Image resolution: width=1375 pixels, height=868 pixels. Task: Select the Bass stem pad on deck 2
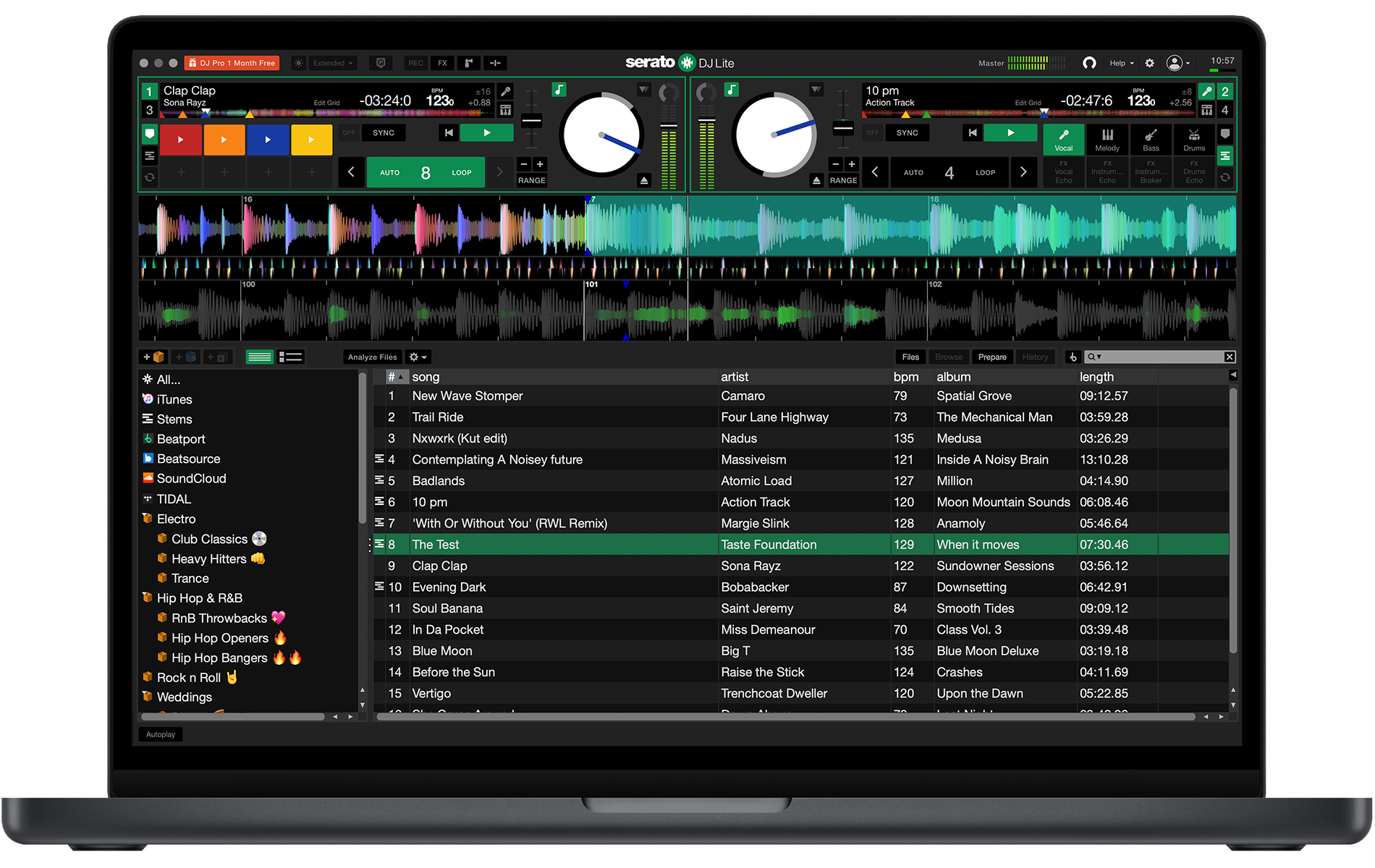tap(1151, 140)
